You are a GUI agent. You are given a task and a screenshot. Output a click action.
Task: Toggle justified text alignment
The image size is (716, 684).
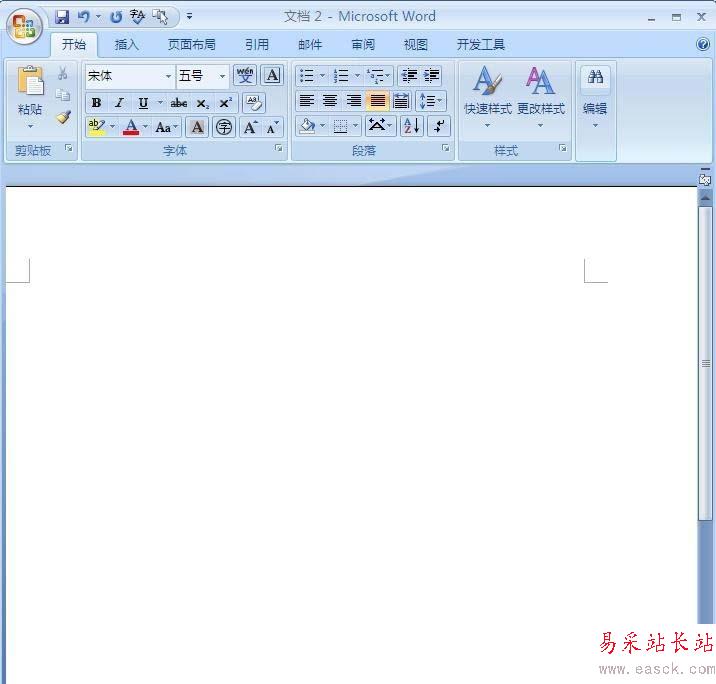[378, 101]
